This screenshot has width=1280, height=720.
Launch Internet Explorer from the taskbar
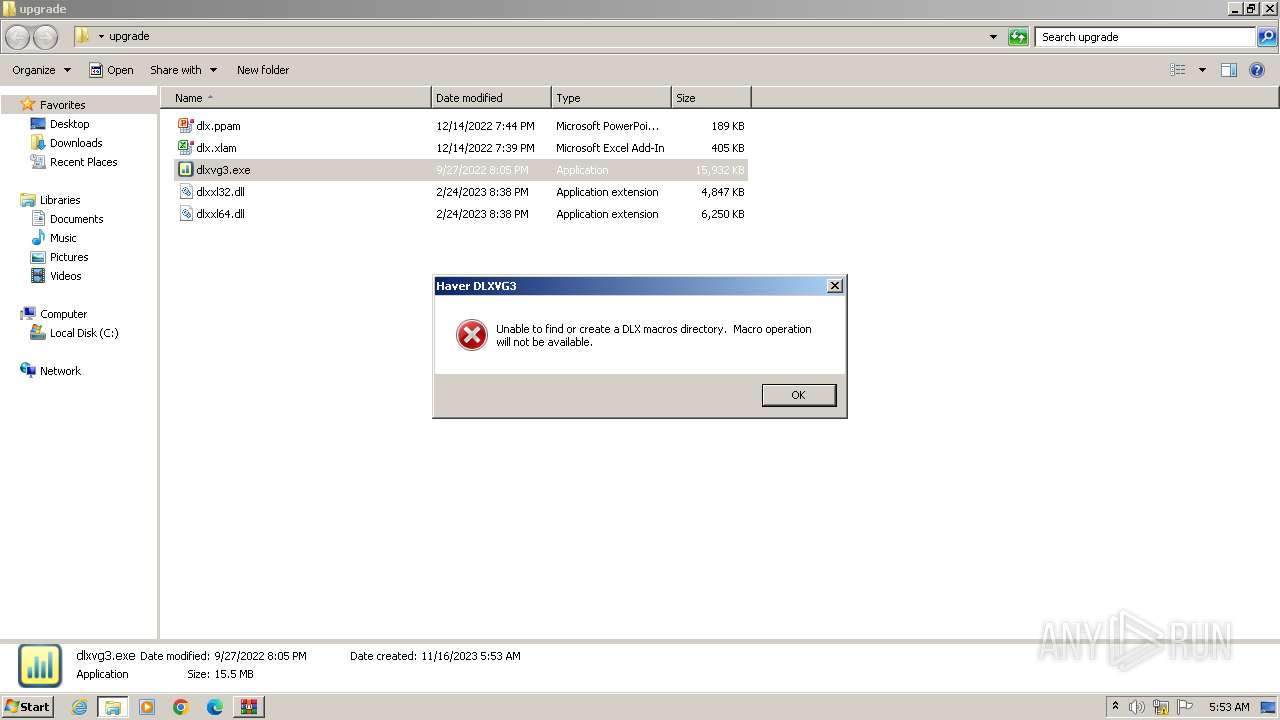80,707
